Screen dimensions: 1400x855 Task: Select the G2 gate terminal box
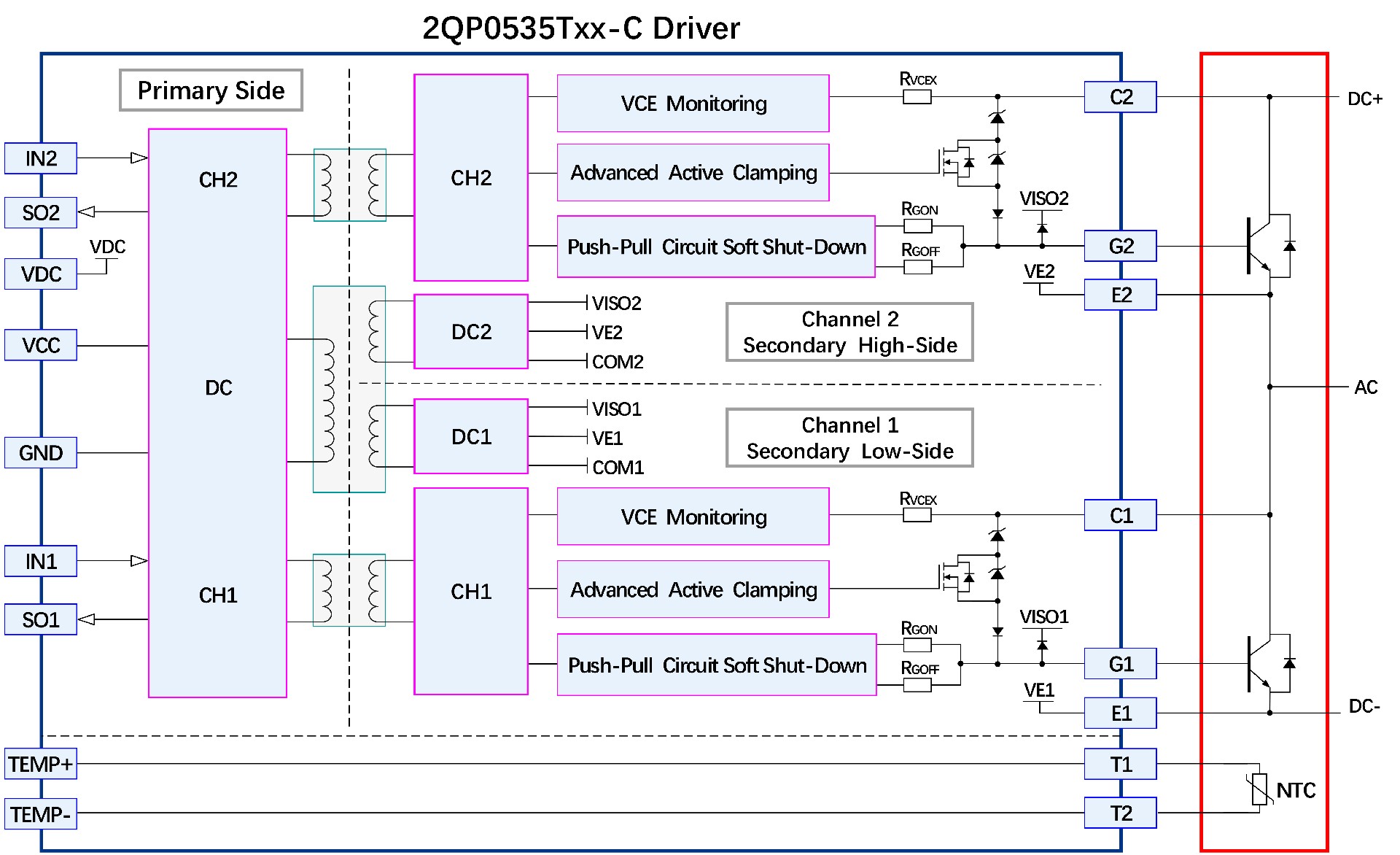[1120, 246]
